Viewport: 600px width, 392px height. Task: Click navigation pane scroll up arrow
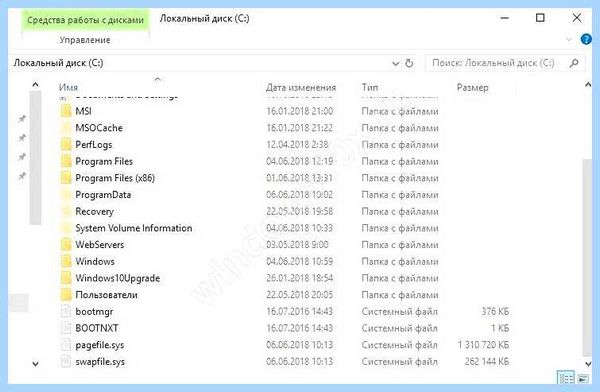35,85
